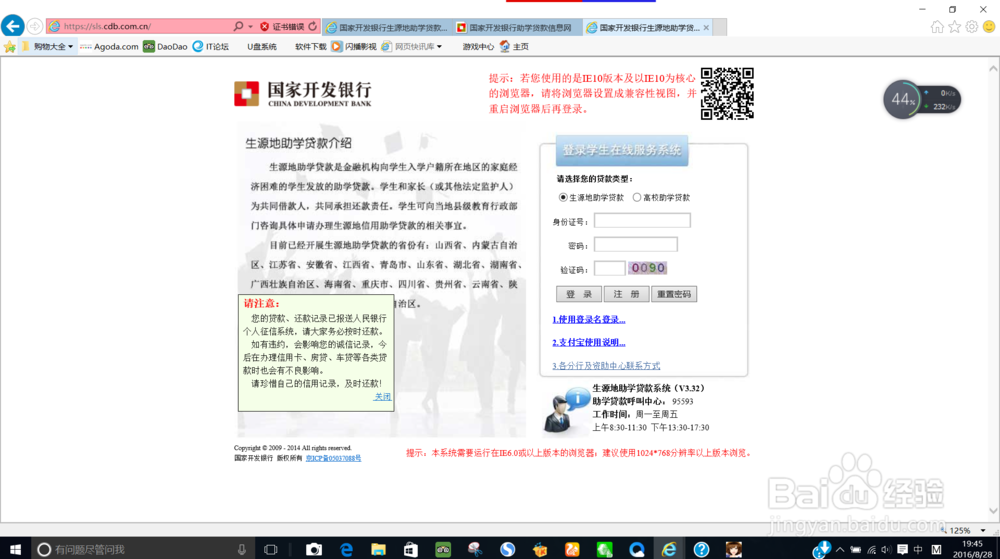Open the Agoda.com bookmark
The height and width of the screenshot is (559, 1000).
(x=110, y=47)
